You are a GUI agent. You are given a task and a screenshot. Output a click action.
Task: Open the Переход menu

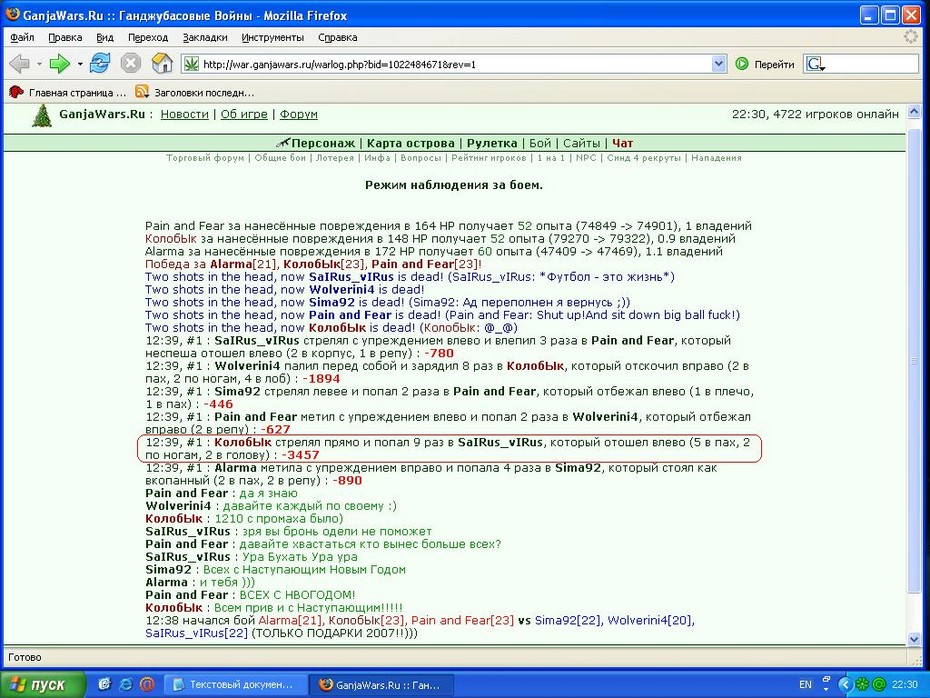(148, 37)
